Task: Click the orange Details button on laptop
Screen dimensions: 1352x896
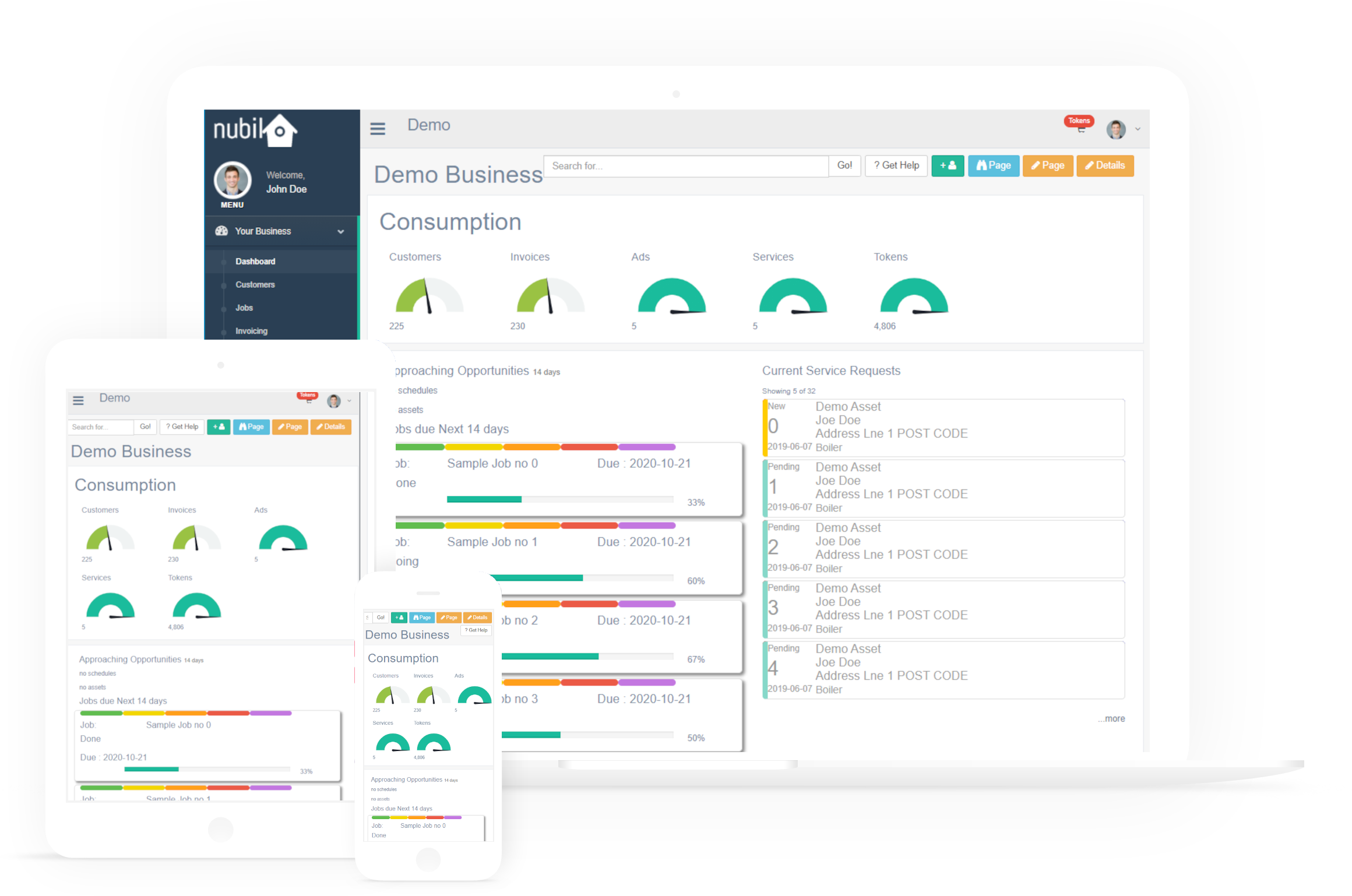Action: 1105,165
